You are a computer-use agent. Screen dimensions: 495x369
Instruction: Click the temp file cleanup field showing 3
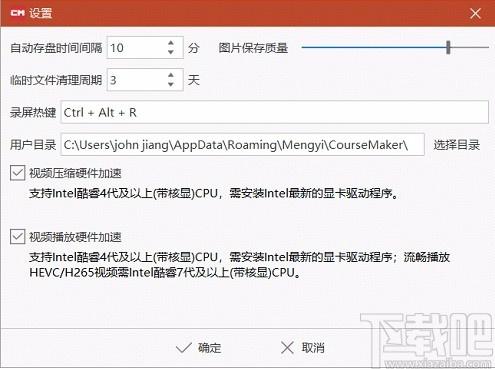pyautogui.click(x=145, y=80)
